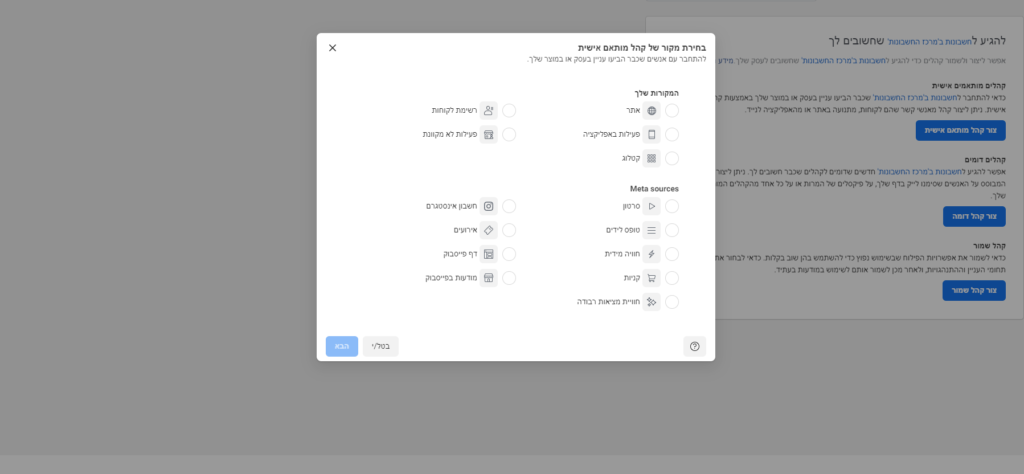Image resolution: width=1024 pixels, height=474 pixels.
Task: Click the הבא next button
Action: point(342,346)
